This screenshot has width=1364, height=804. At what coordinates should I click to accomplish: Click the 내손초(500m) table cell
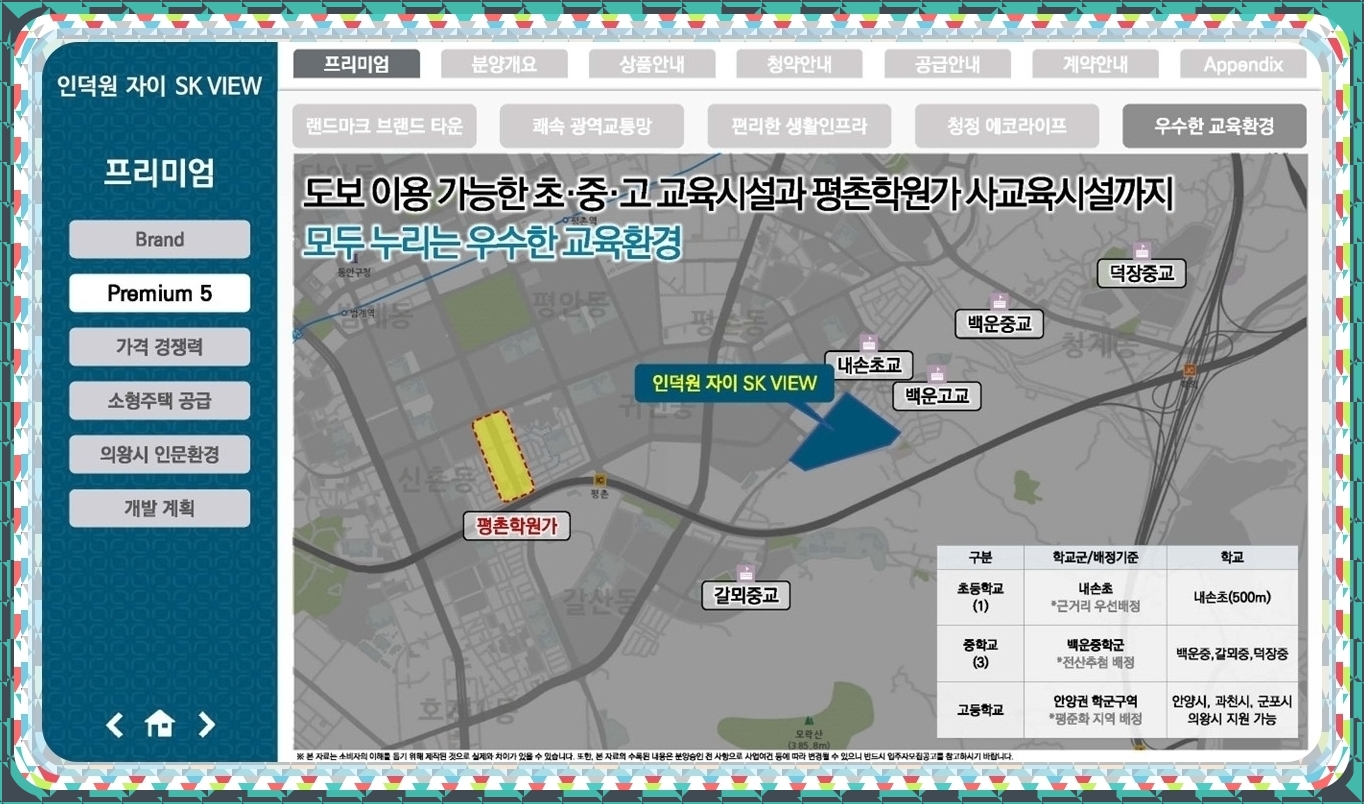point(1232,597)
